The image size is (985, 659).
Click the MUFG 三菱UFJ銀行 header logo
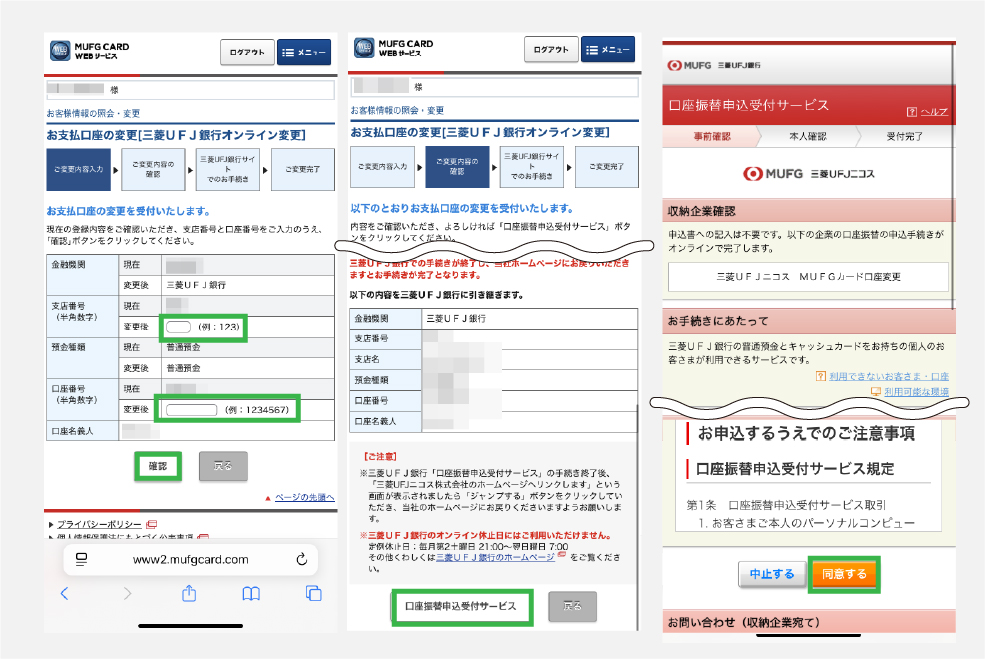tap(714, 65)
